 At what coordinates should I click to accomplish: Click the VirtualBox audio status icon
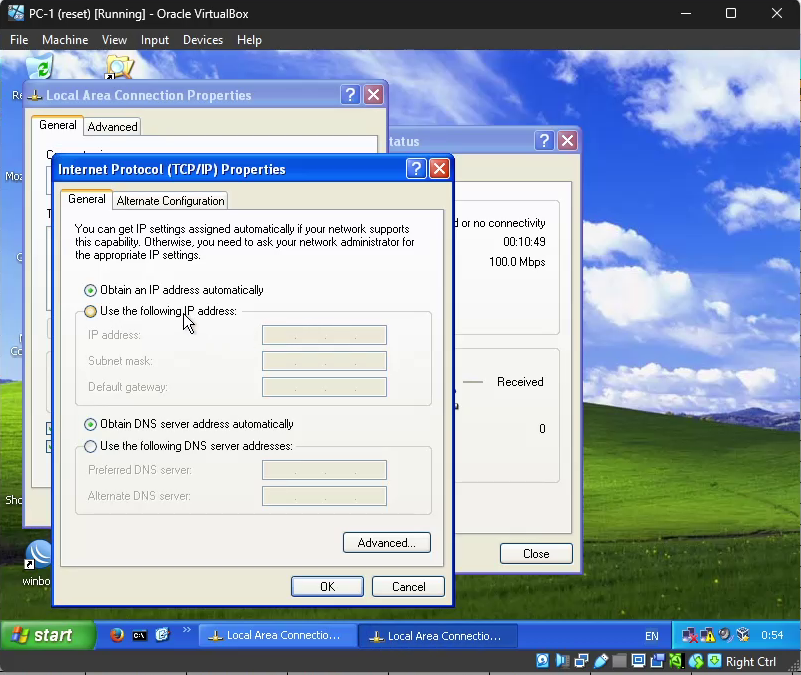click(562, 661)
